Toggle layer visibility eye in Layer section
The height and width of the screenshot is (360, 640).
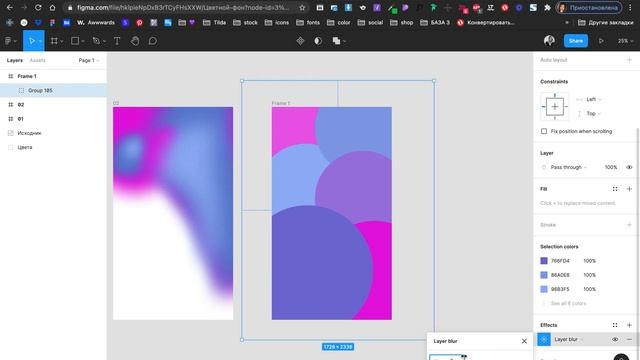629,167
